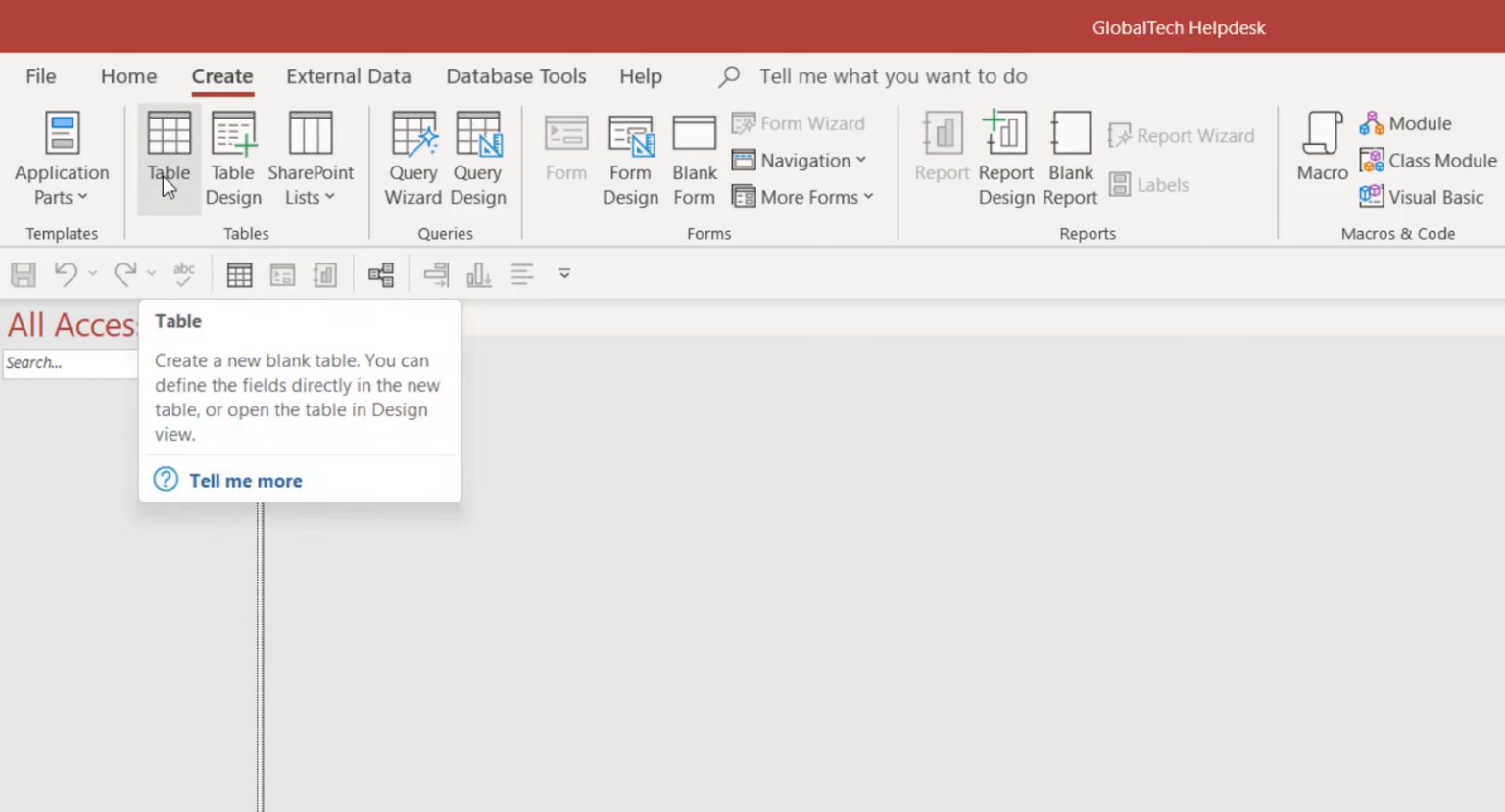Create a new blank Table

tap(169, 157)
